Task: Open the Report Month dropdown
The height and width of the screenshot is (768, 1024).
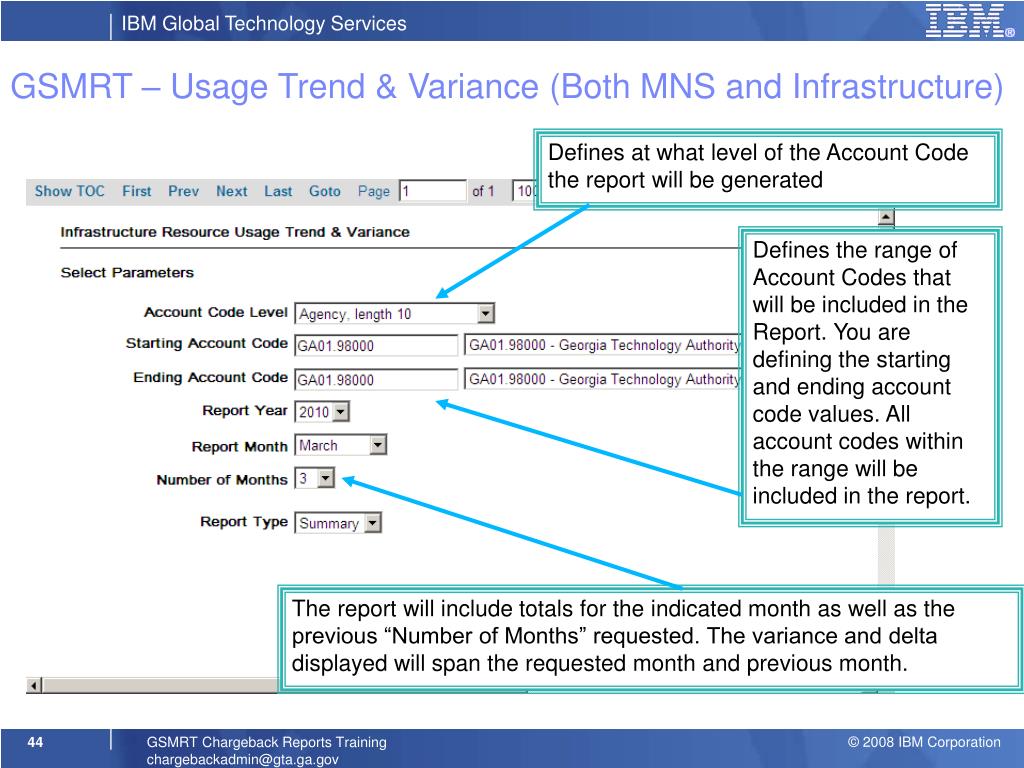Action: [x=341, y=445]
